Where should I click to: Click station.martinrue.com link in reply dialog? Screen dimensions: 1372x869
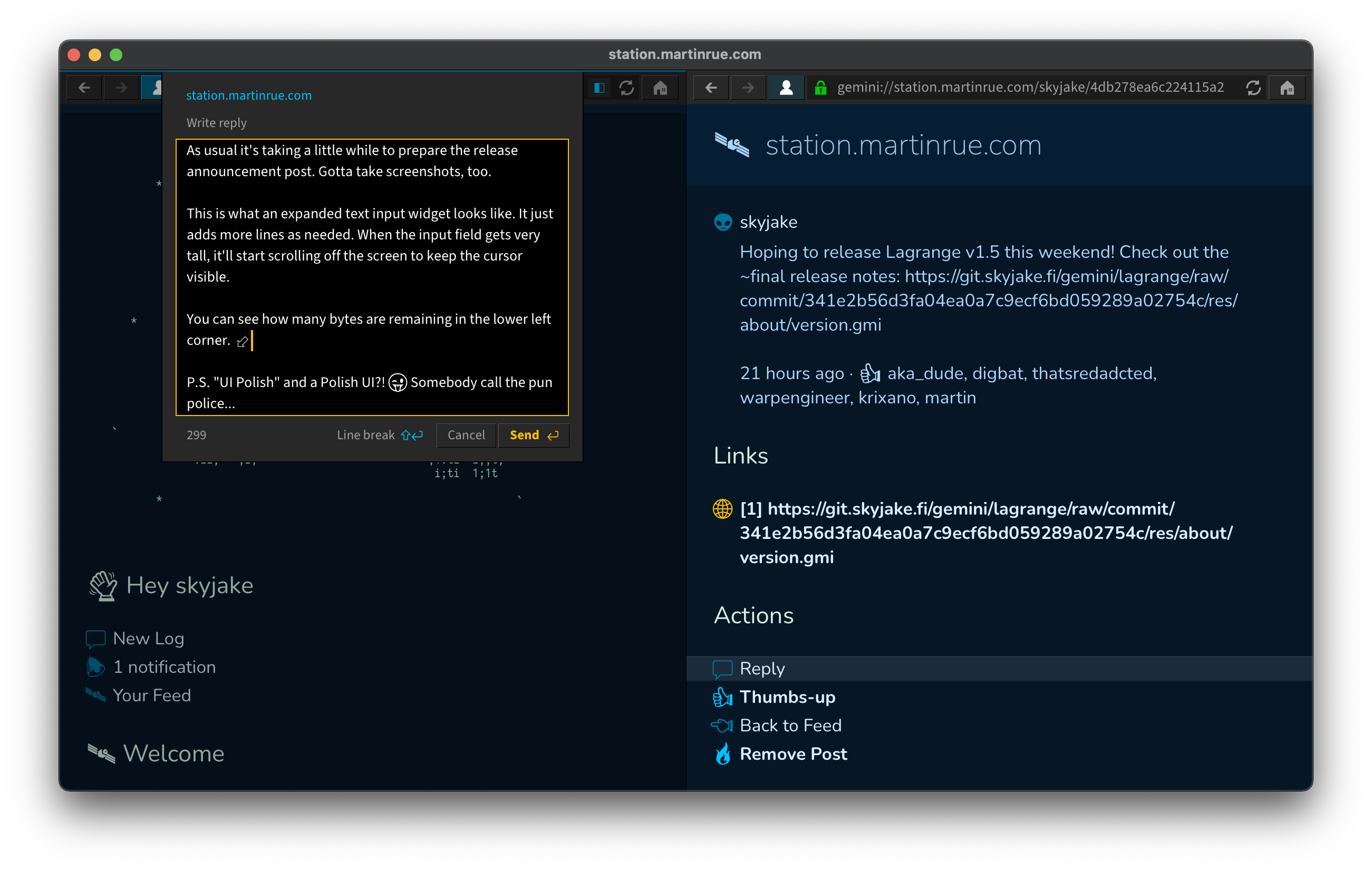point(249,95)
